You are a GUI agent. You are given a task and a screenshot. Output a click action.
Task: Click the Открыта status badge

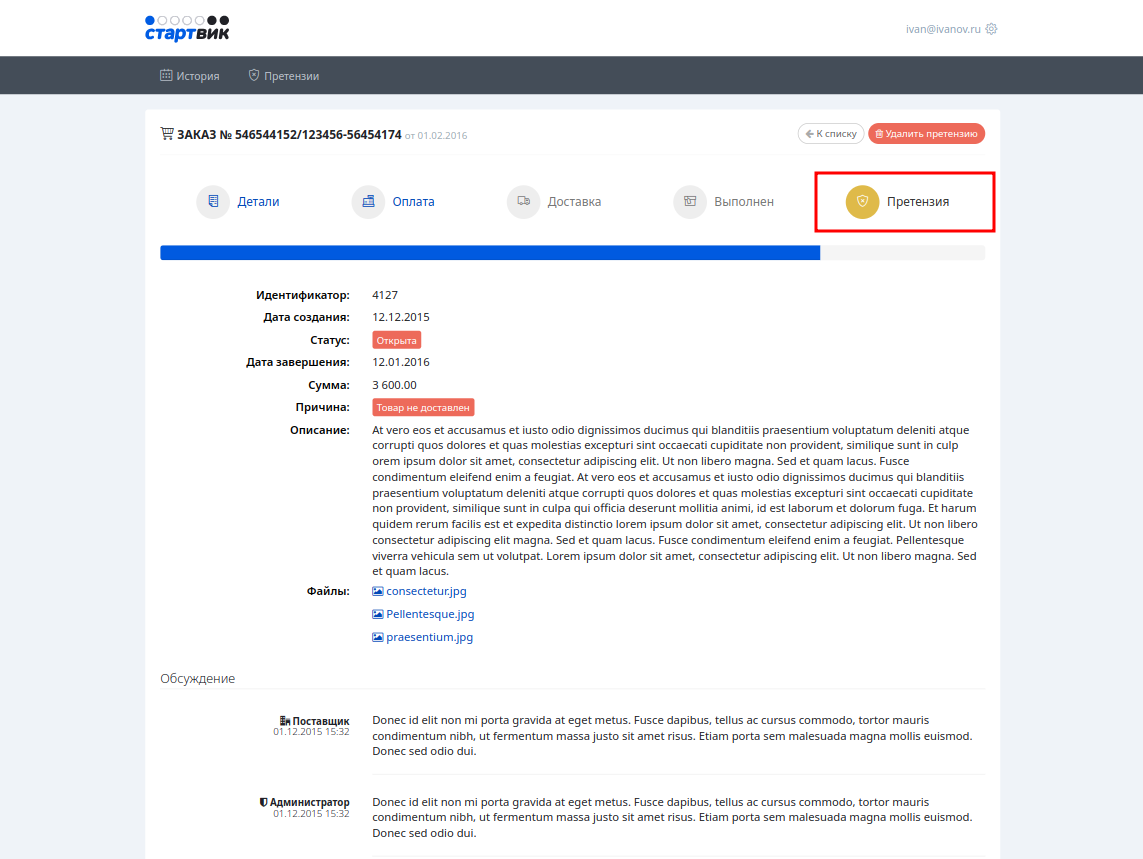(x=396, y=340)
